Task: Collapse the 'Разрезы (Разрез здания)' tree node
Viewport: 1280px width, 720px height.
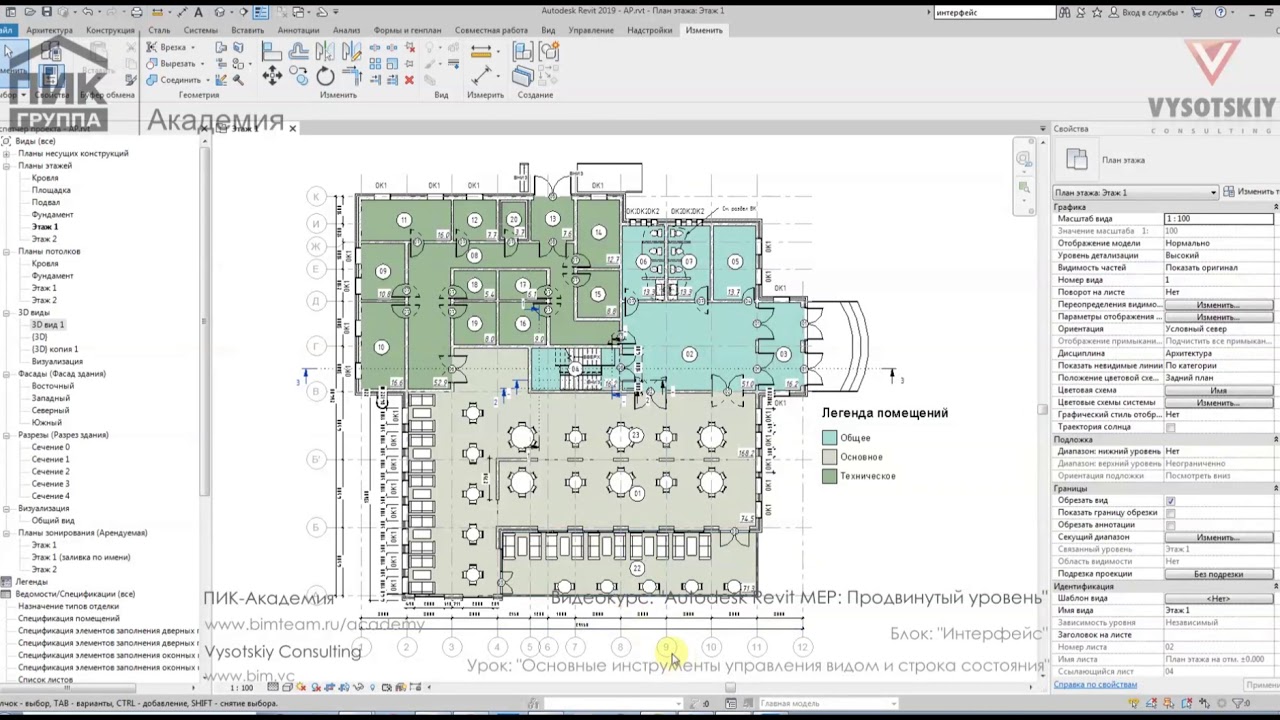Action: [x=7, y=435]
